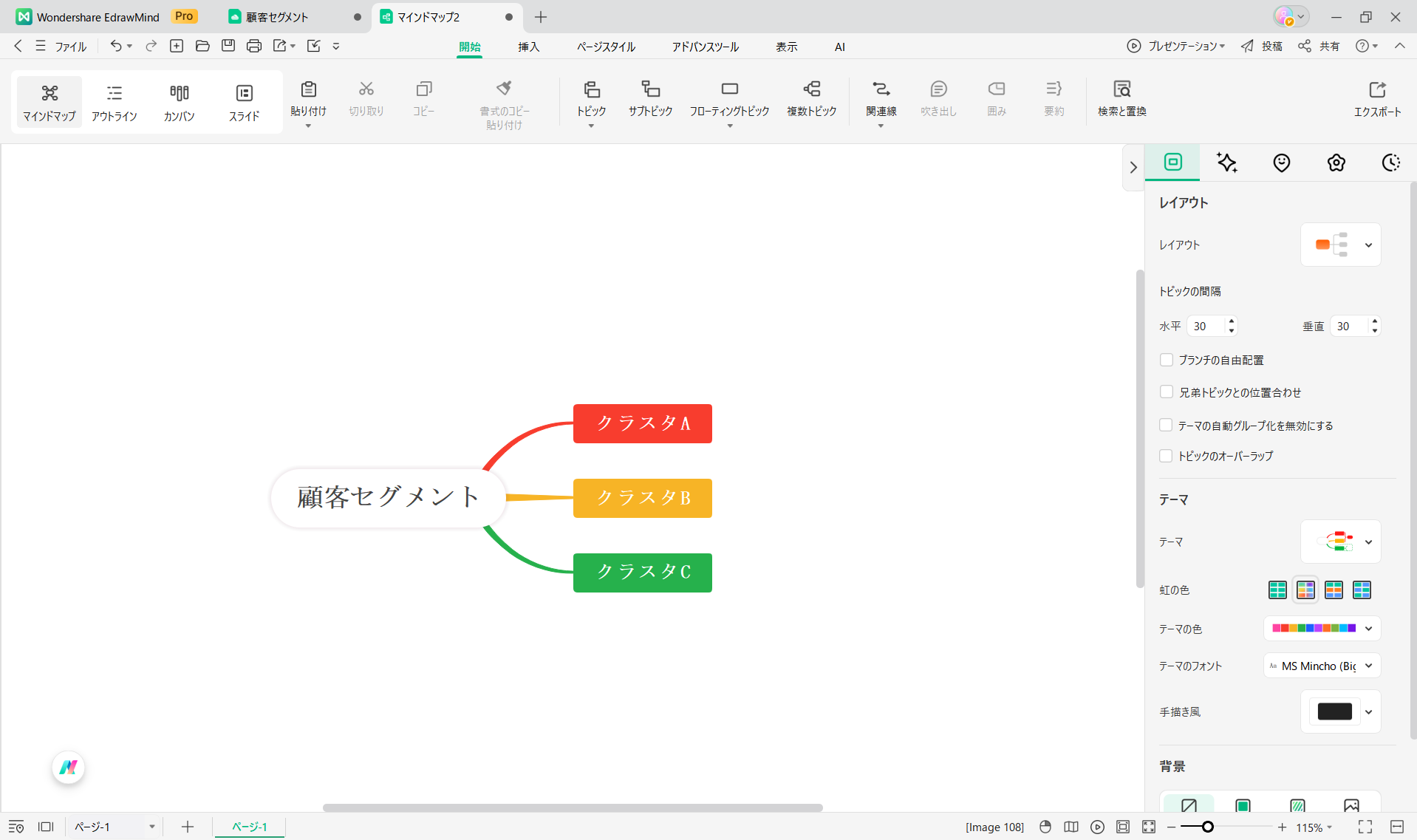1417x840 pixels.
Task: Enable トピックのオーバーラップ checkbox
Action: click(x=1166, y=456)
